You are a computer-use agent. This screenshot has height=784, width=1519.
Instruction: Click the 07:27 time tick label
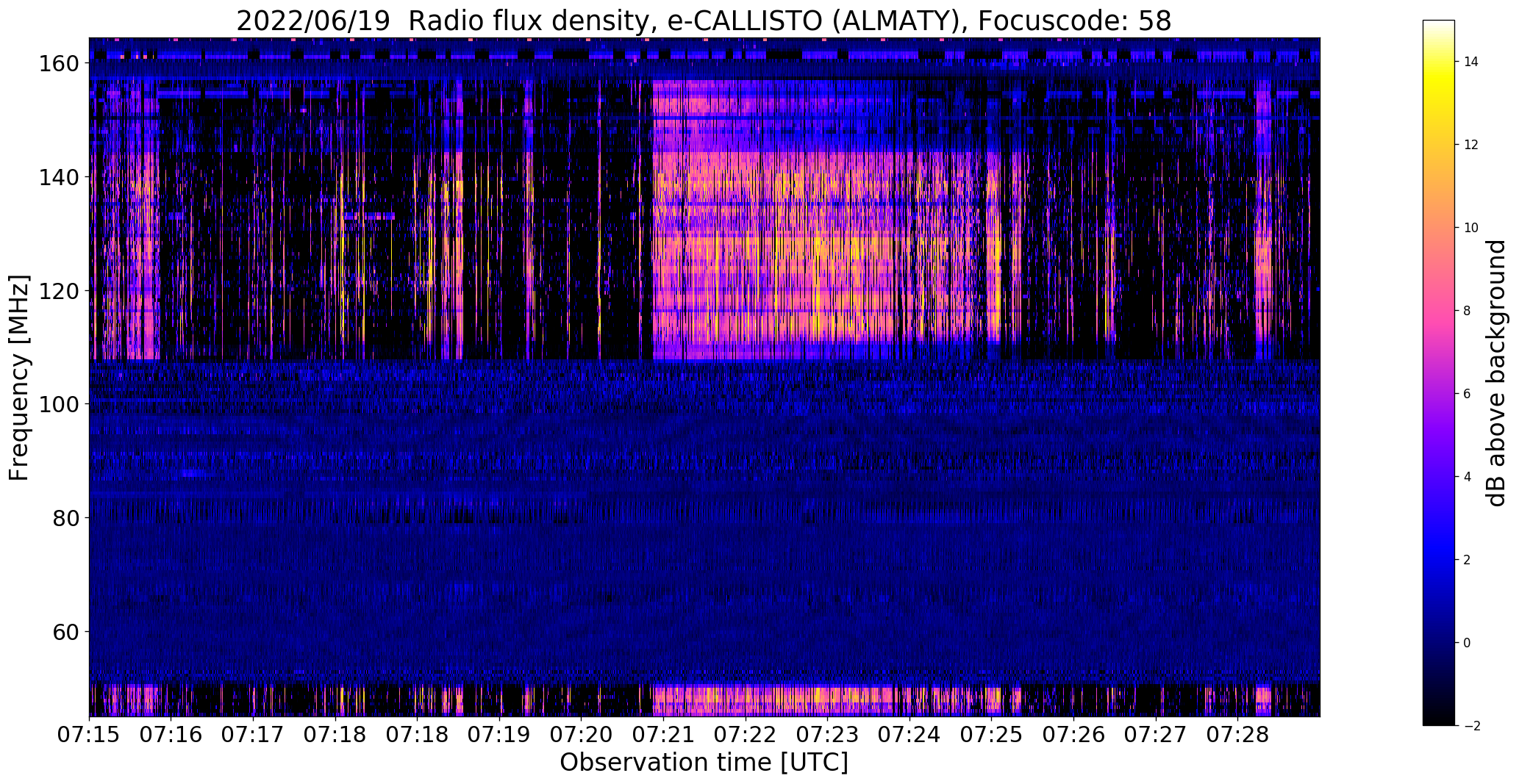(x=1155, y=735)
